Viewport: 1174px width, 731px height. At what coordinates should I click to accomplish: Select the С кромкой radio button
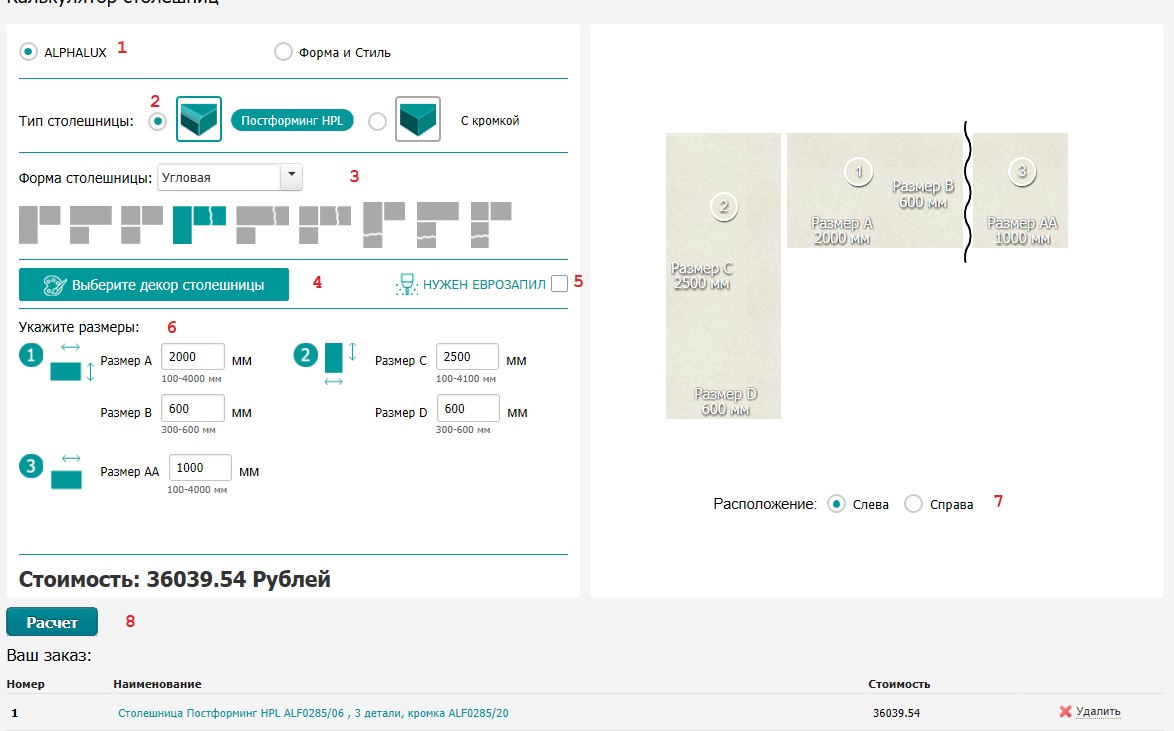pos(377,121)
